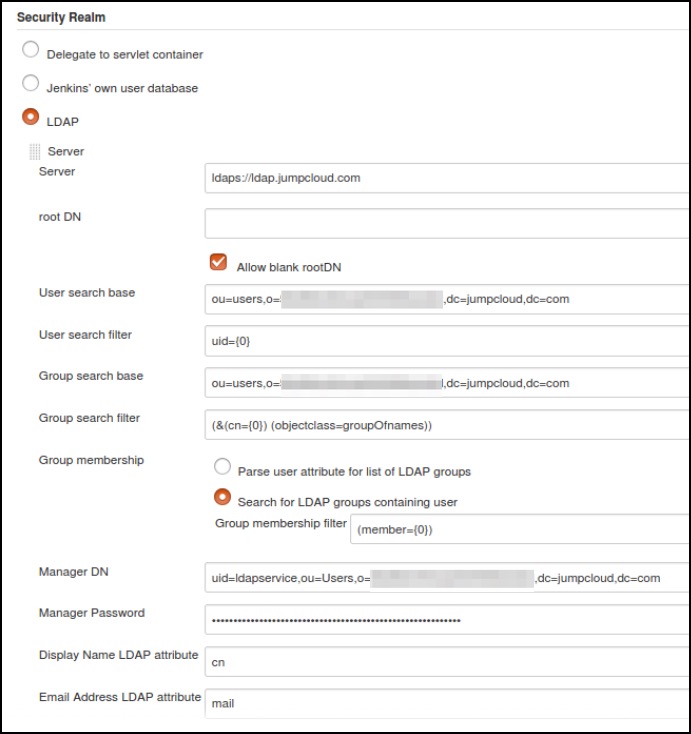Viewport: 691px width, 734px height.
Task: Focus the Display Name LDAP attribute field
Action: [446, 662]
